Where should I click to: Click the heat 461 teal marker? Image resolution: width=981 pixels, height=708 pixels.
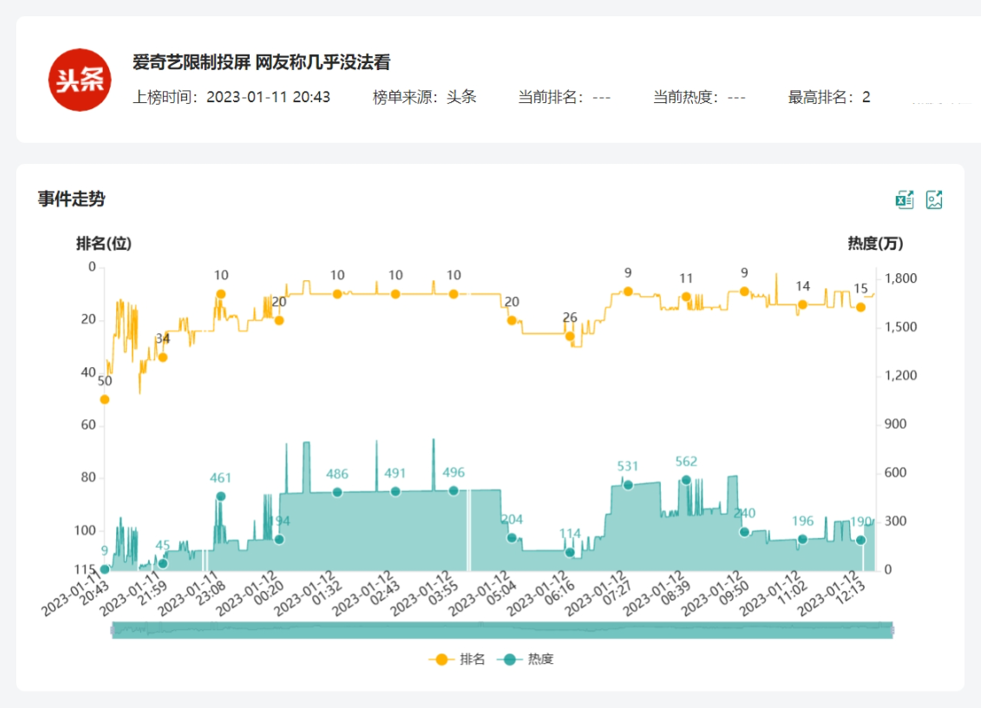pyautogui.click(x=221, y=496)
